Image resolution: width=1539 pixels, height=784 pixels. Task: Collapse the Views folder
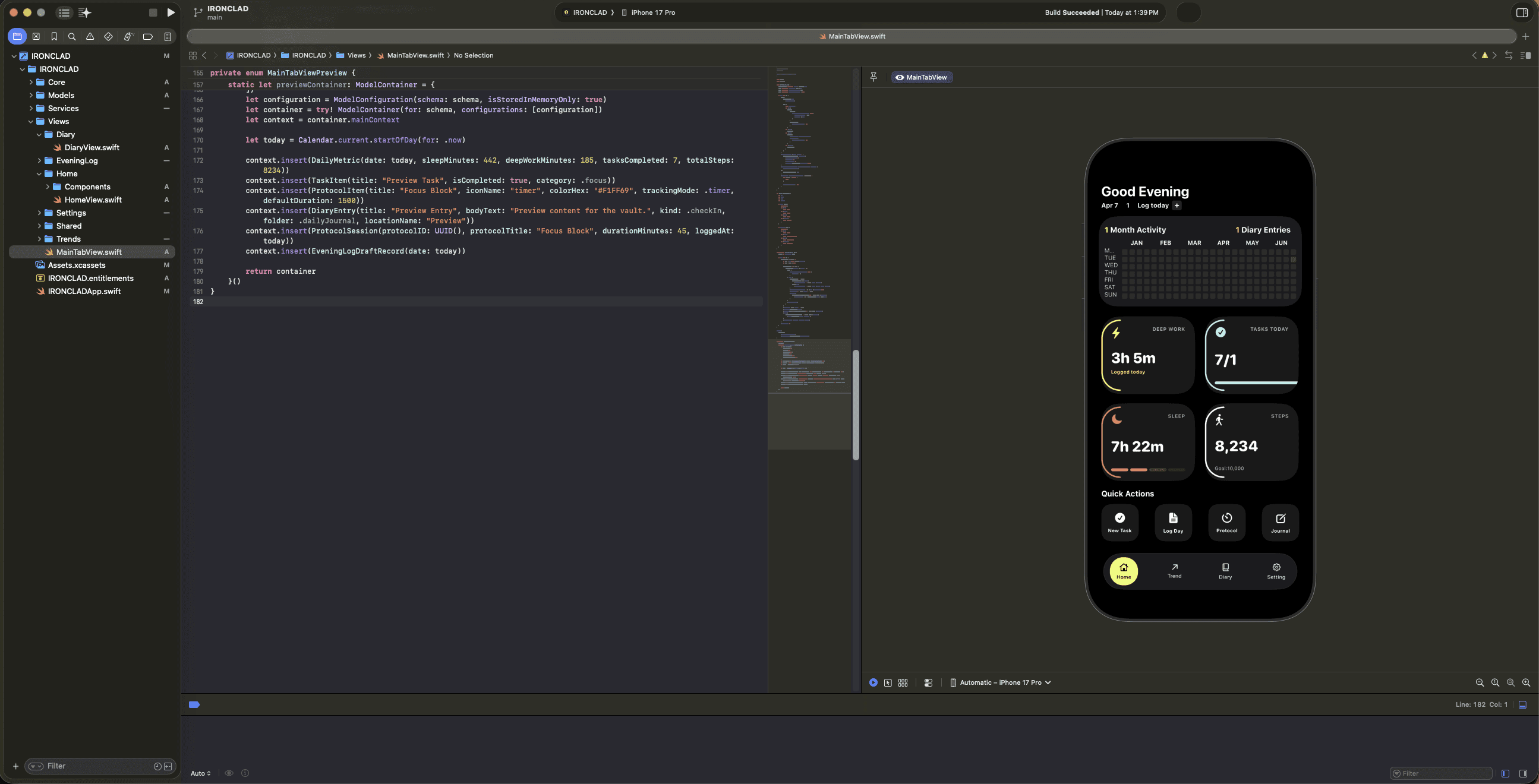pos(30,121)
